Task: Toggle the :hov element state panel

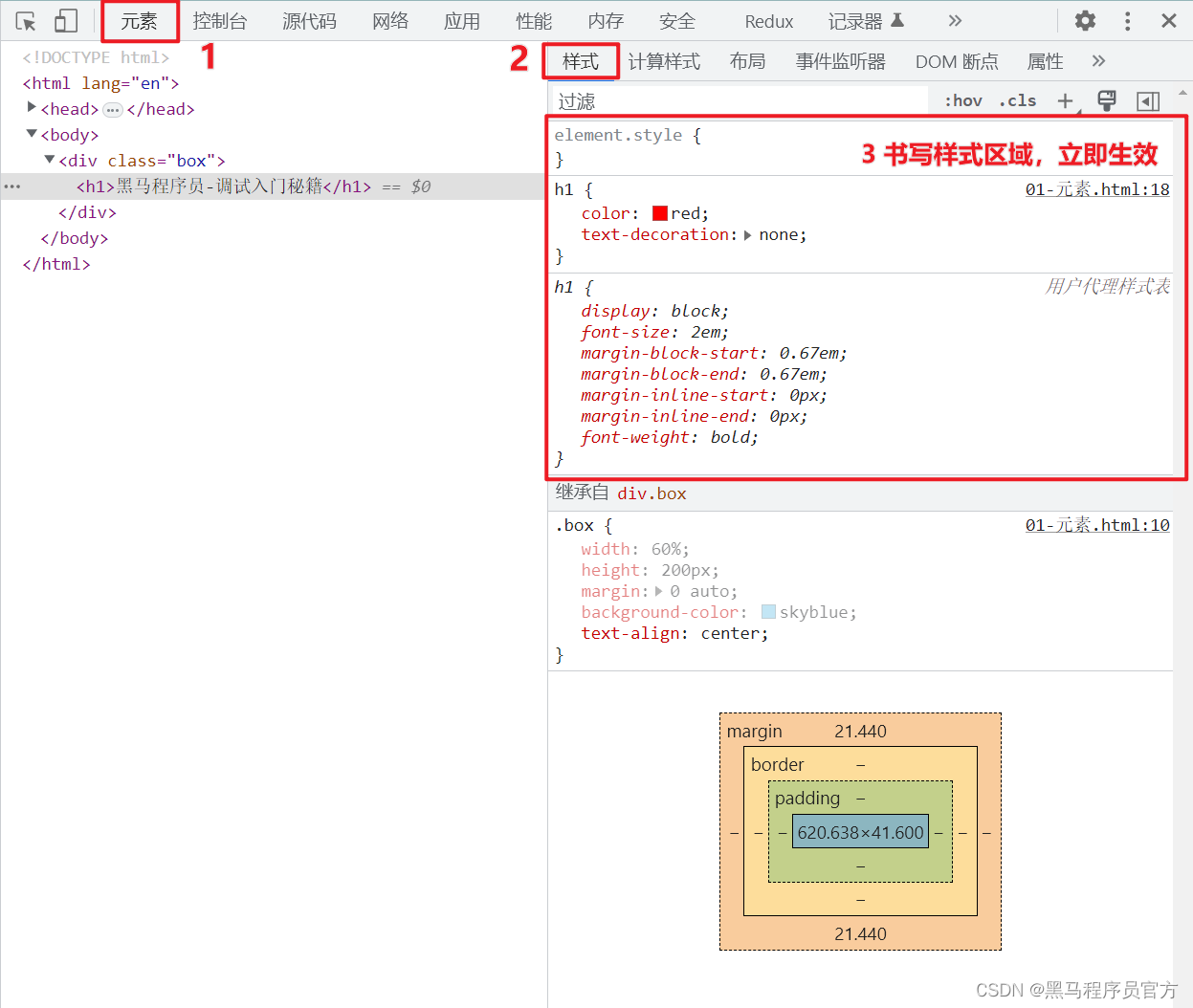Action: [x=963, y=100]
